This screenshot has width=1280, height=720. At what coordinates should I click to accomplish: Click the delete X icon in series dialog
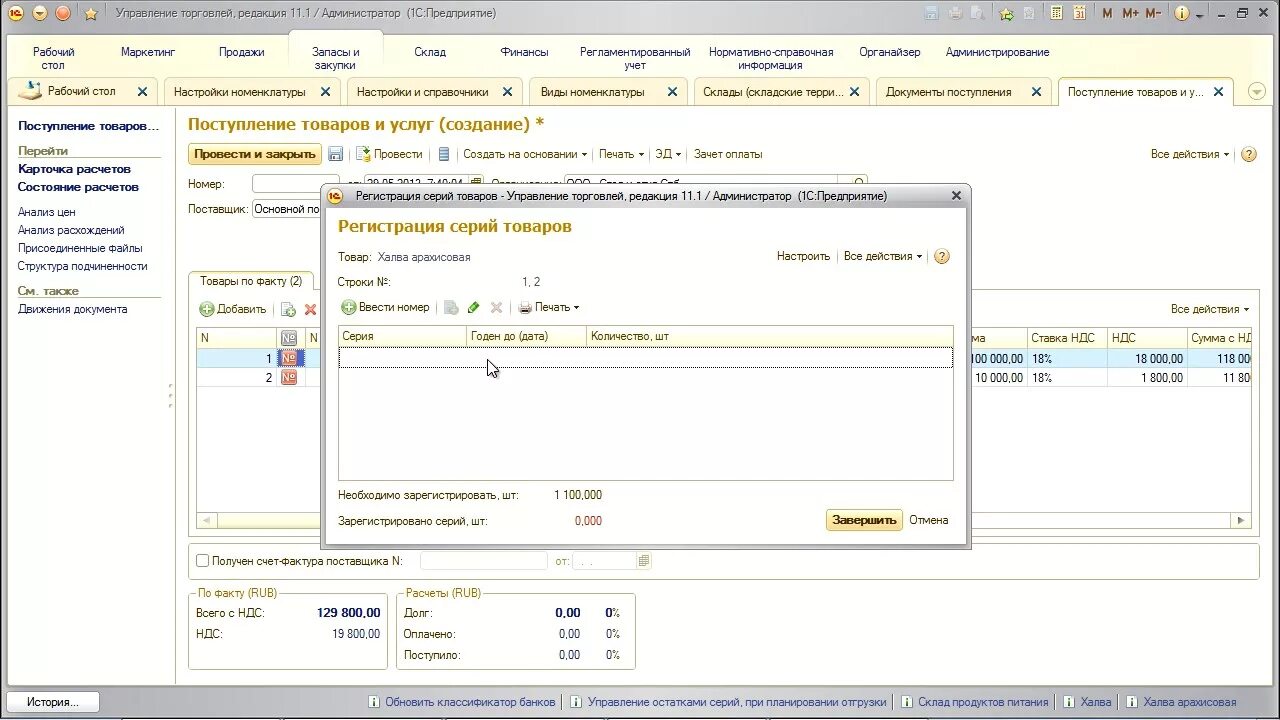pos(496,307)
